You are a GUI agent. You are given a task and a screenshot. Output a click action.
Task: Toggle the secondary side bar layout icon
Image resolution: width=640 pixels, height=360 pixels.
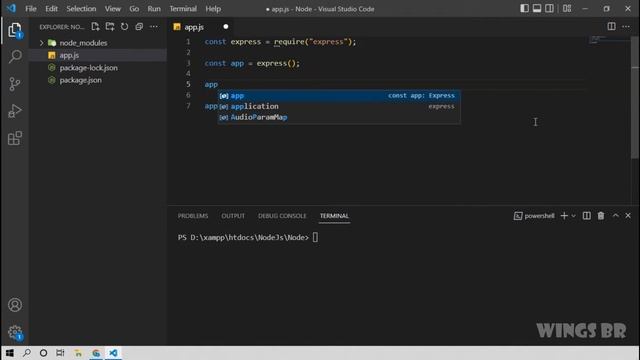[550, 9]
